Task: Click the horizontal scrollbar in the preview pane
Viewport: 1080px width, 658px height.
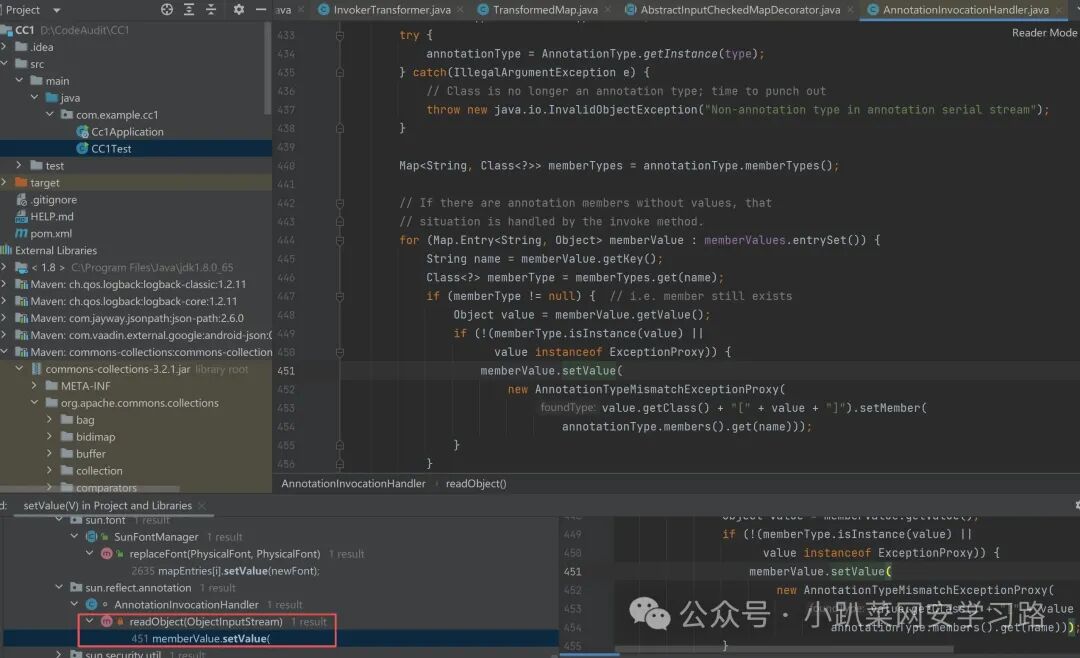Action: click(784, 649)
